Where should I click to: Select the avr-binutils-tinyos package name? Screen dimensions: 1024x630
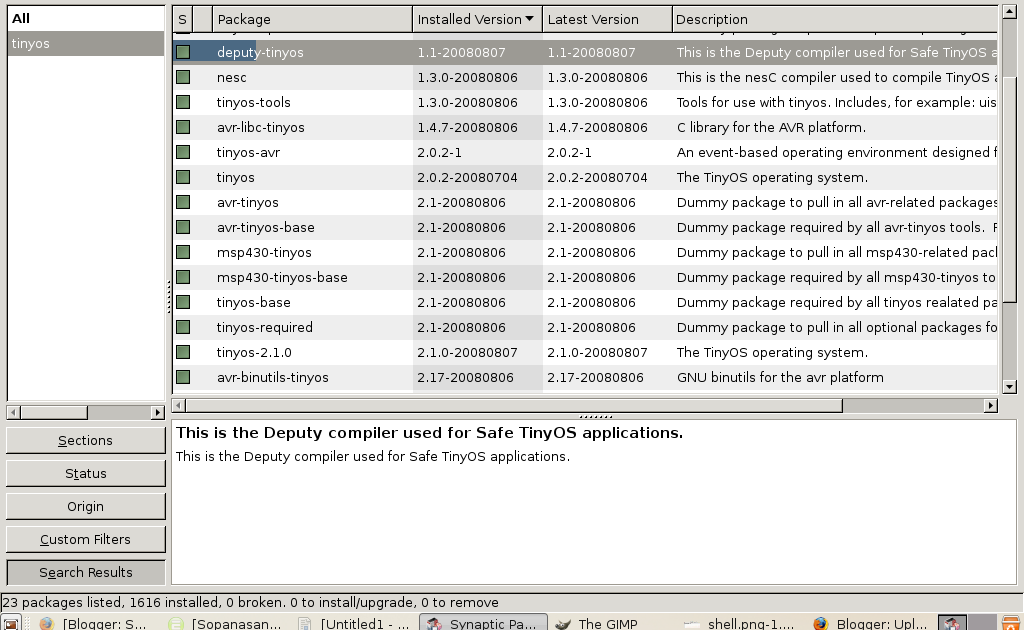[272, 377]
